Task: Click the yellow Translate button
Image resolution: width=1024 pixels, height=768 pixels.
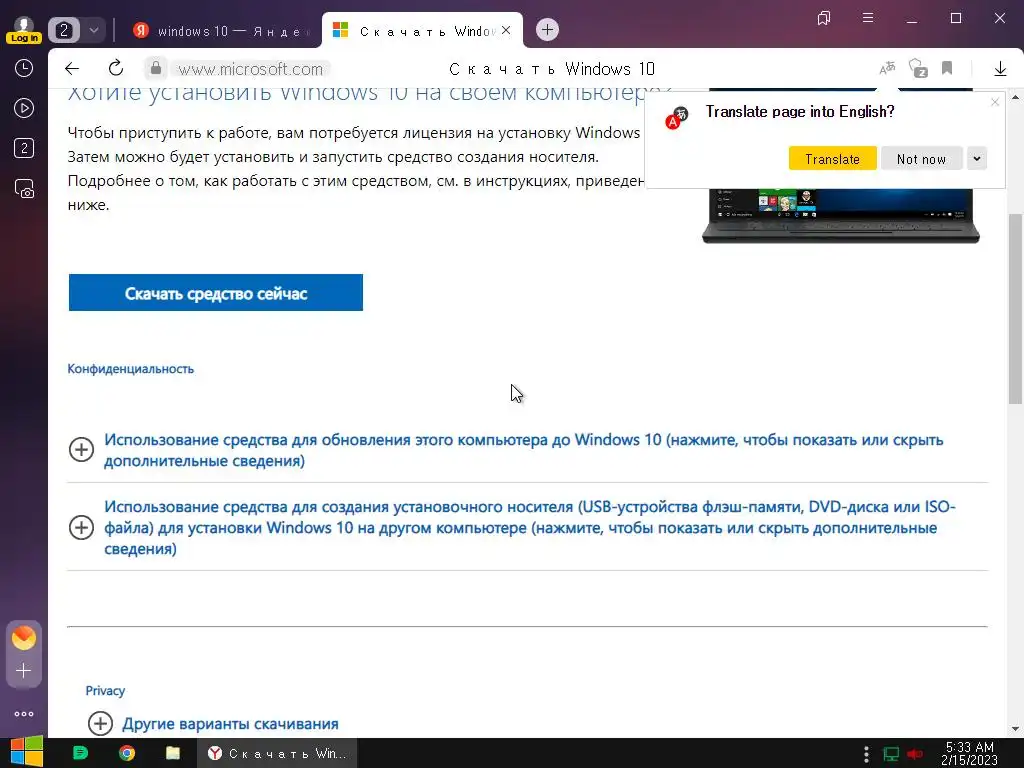Action: coord(833,159)
